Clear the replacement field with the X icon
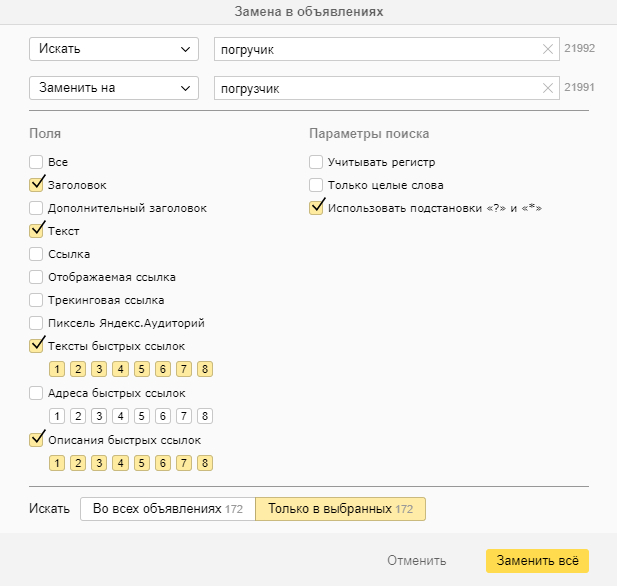Screen dimensions: 617x586 point(547,88)
